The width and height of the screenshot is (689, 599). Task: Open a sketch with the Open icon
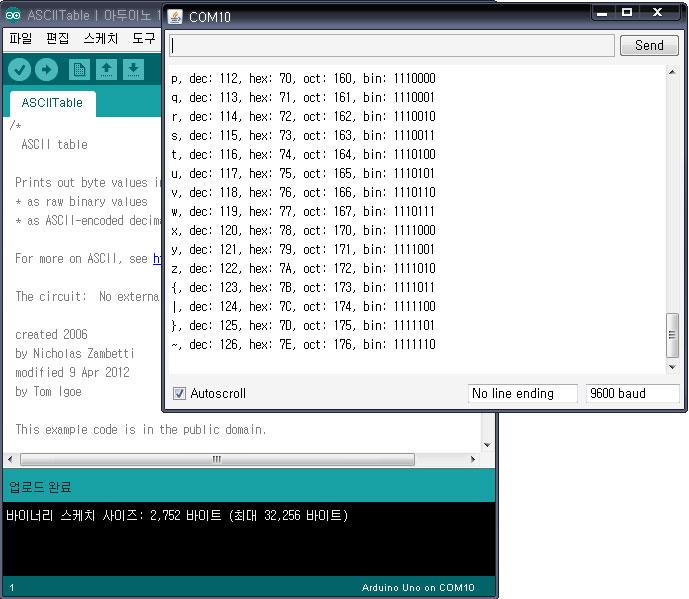tap(106, 69)
